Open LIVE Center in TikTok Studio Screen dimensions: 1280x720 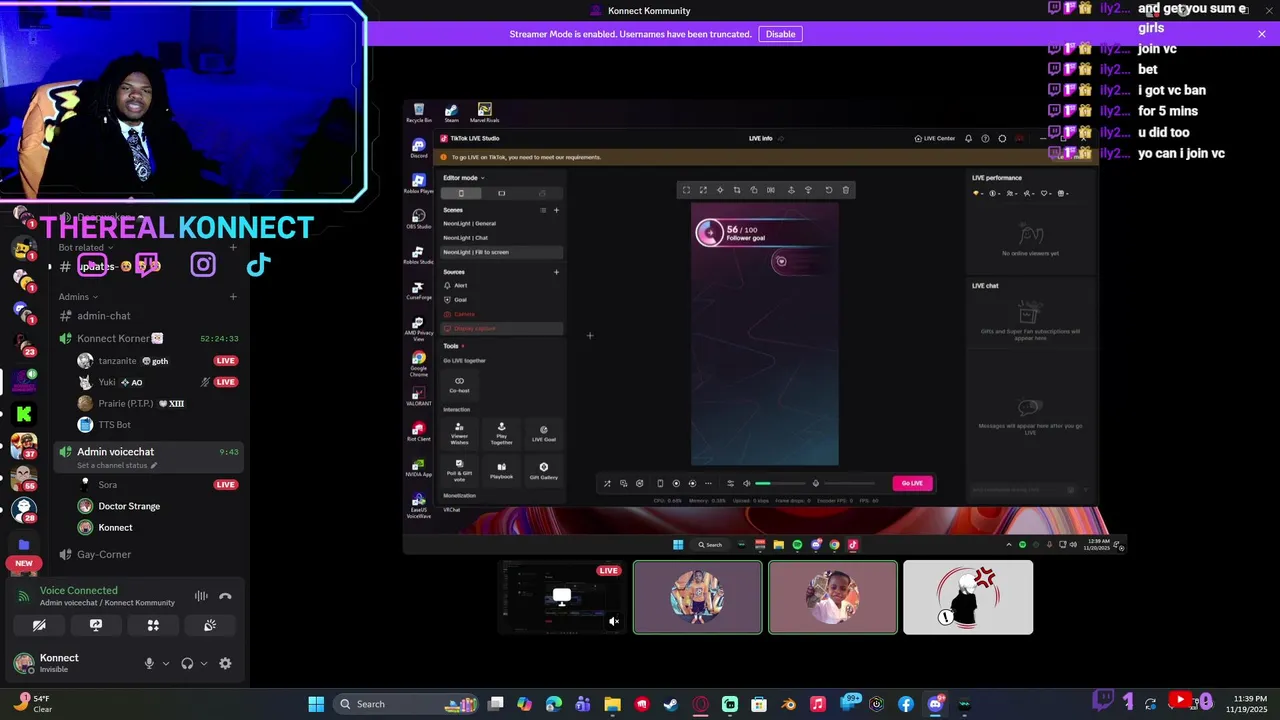(x=935, y=139)
